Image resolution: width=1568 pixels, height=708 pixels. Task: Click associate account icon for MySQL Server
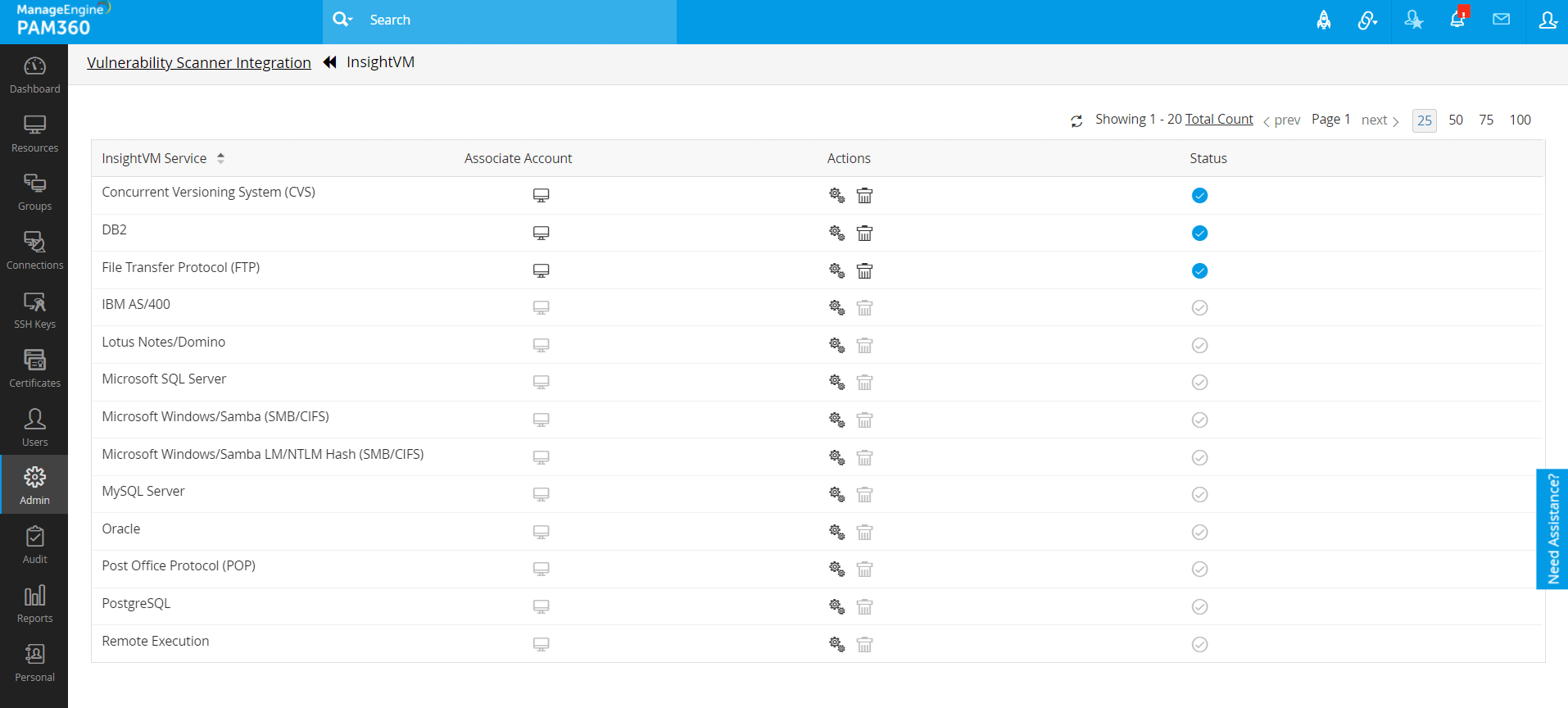coord(541,494)
